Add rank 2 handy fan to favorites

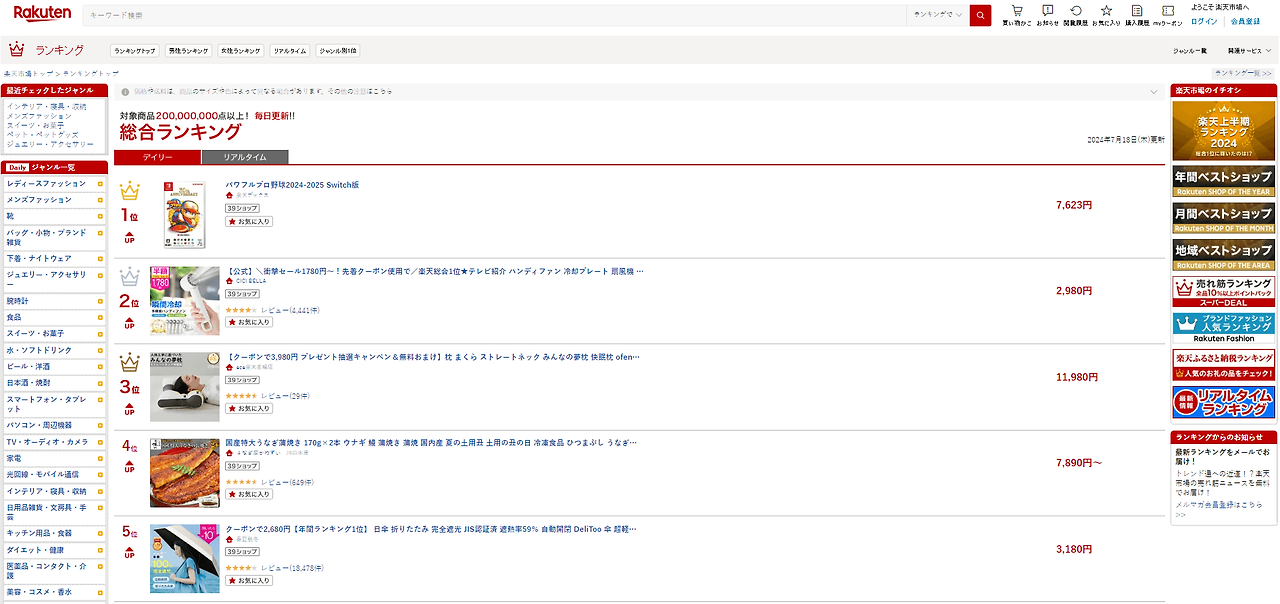[x=248, y=322]
